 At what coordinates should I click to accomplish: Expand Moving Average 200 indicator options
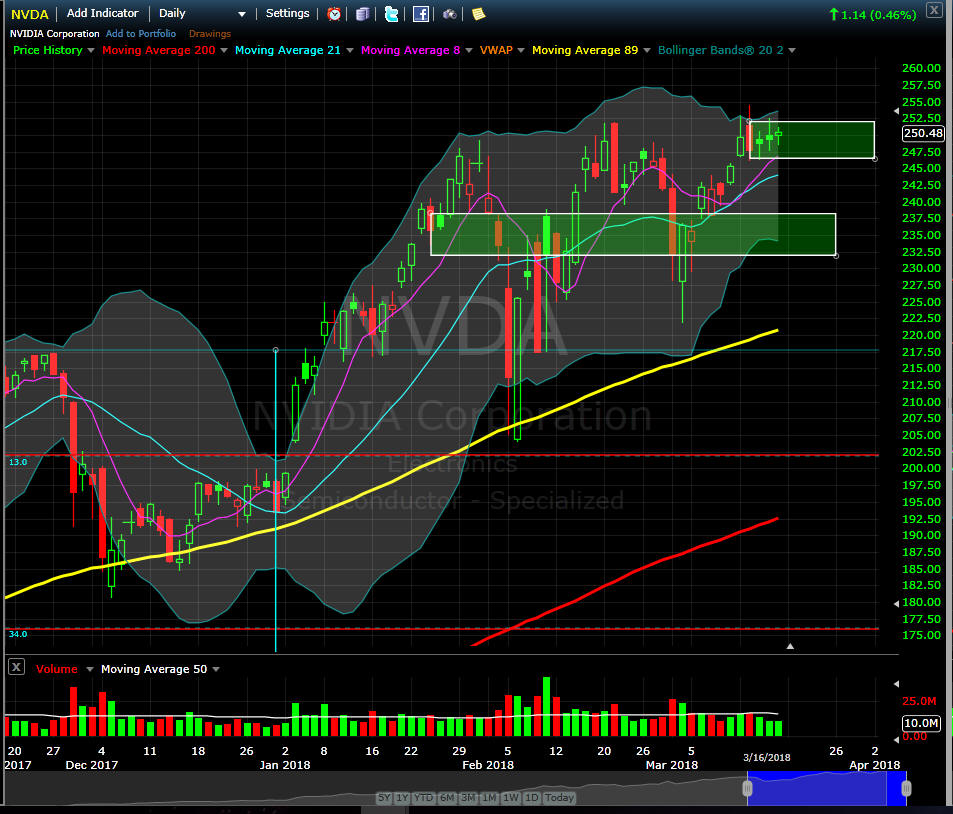223,50
